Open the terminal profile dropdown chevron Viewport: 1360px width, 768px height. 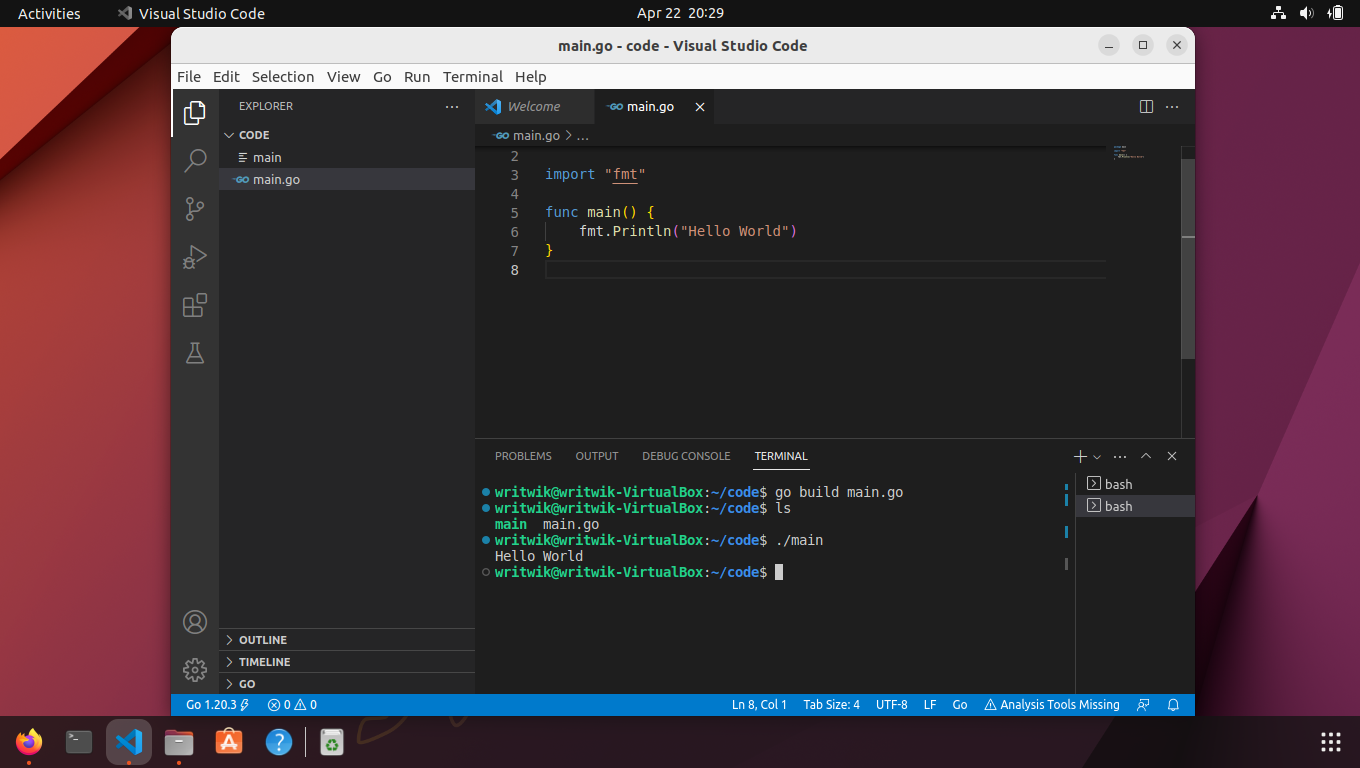click(x=1095, y=456)
